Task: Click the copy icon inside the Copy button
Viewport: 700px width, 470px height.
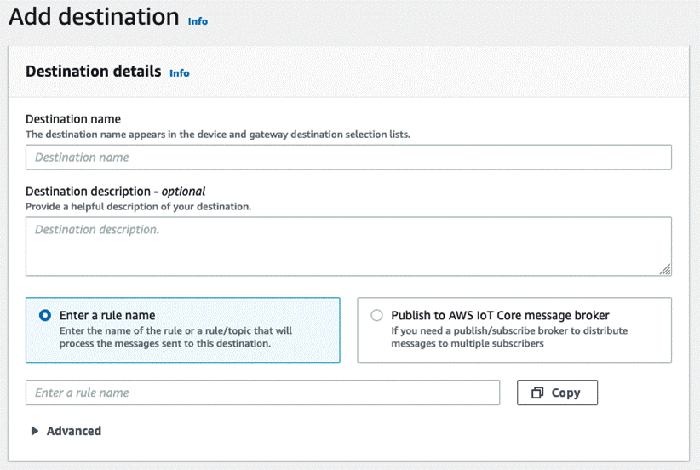Action: (537, 393)
